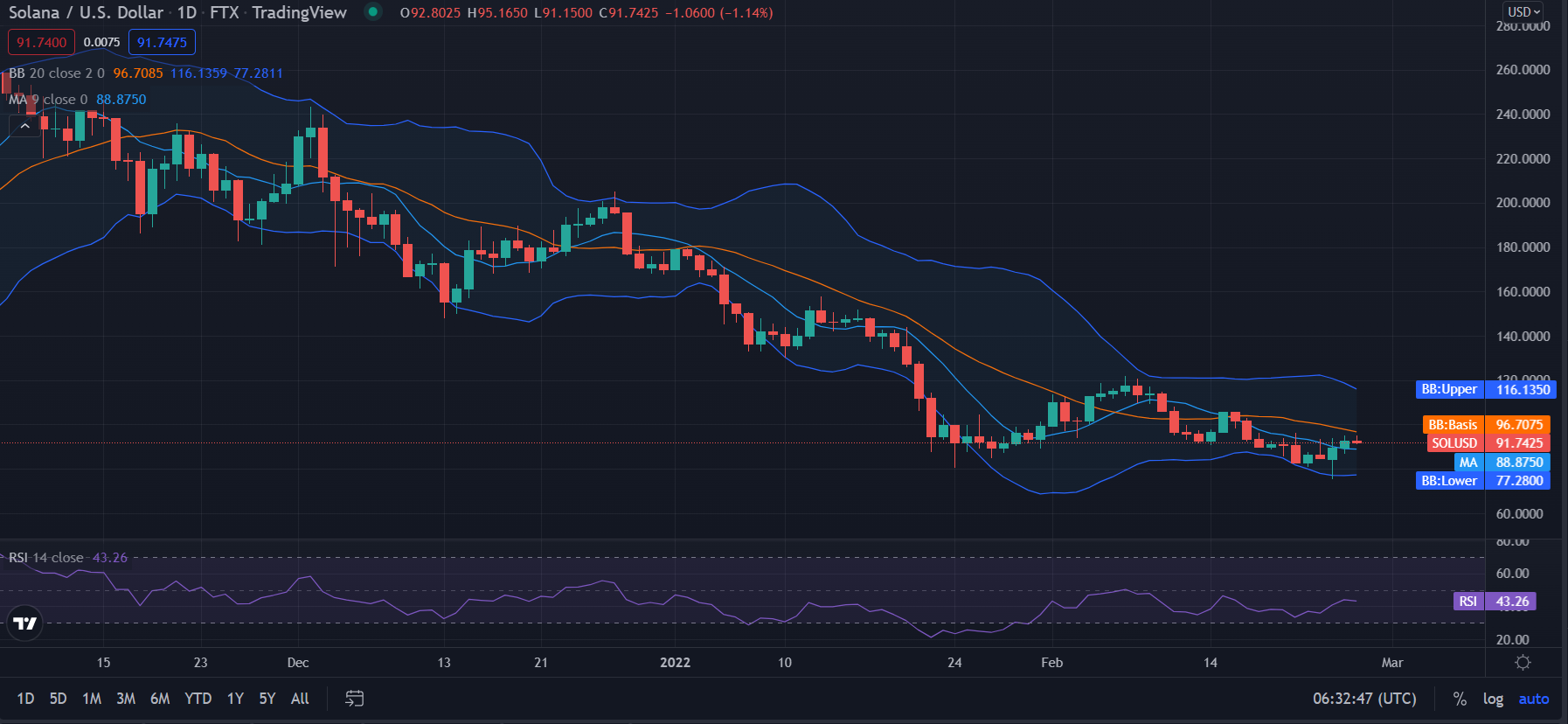This screenshot has height=724, width=1568.
Task: Click the MA value 88.8750 in legend
Action: [x=121, y=100]
